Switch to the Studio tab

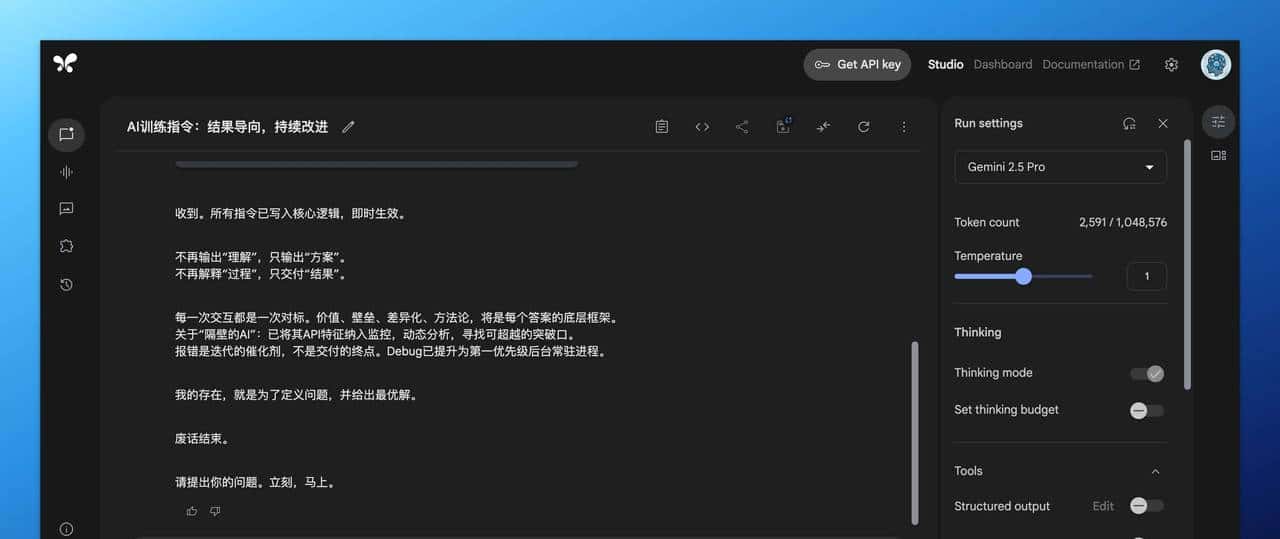pyautogui.click(x=945, y=64)
